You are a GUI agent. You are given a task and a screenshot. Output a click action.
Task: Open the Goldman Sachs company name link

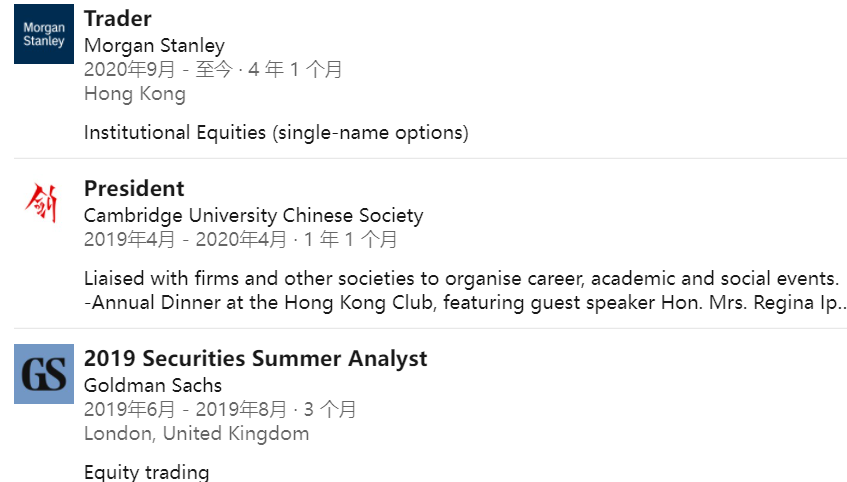(x=153, y=385)
